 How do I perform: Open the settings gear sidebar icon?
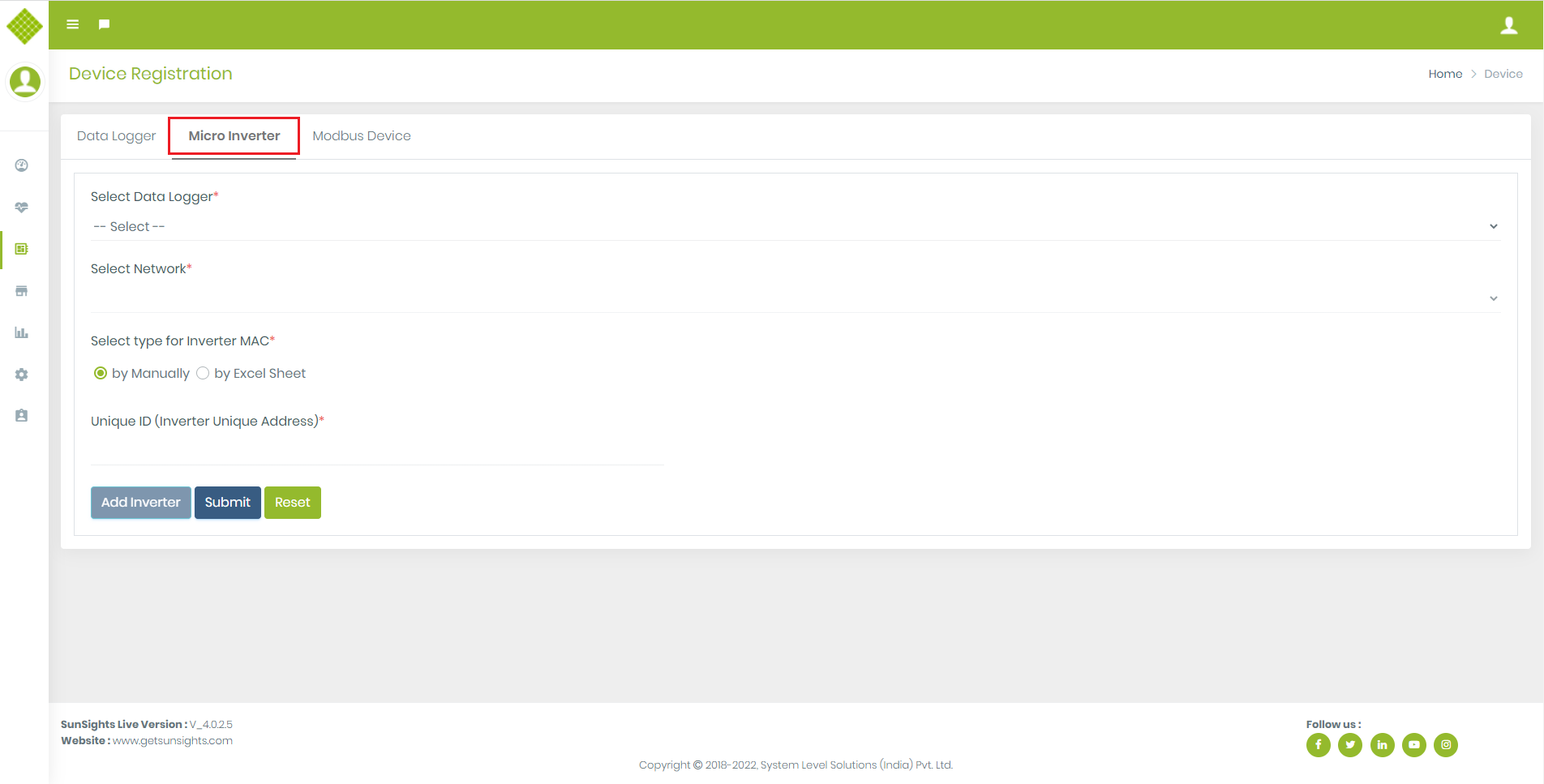point(22,375)
